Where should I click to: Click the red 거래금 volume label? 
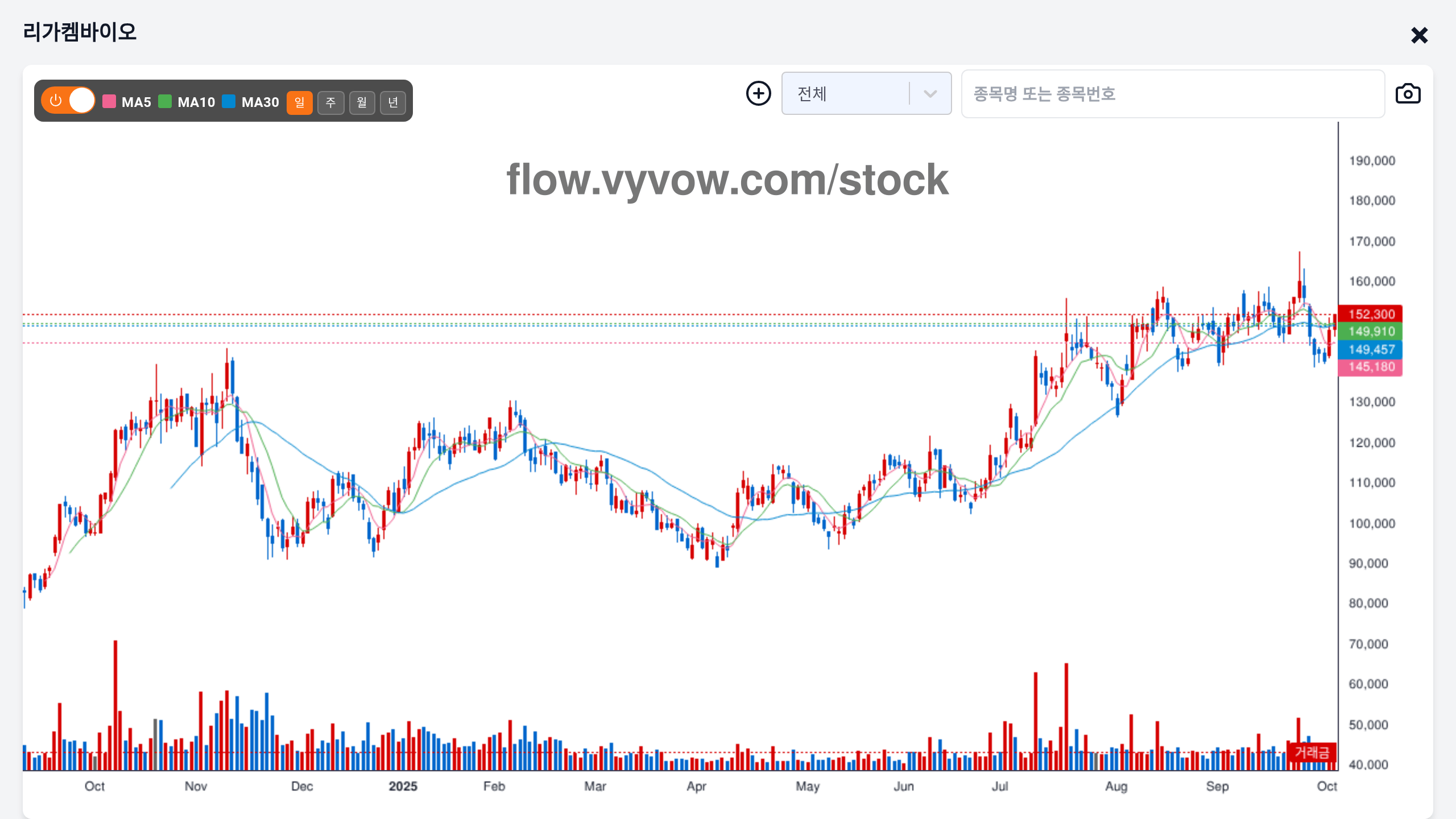pyautogui.click(x=1312, y=752)
